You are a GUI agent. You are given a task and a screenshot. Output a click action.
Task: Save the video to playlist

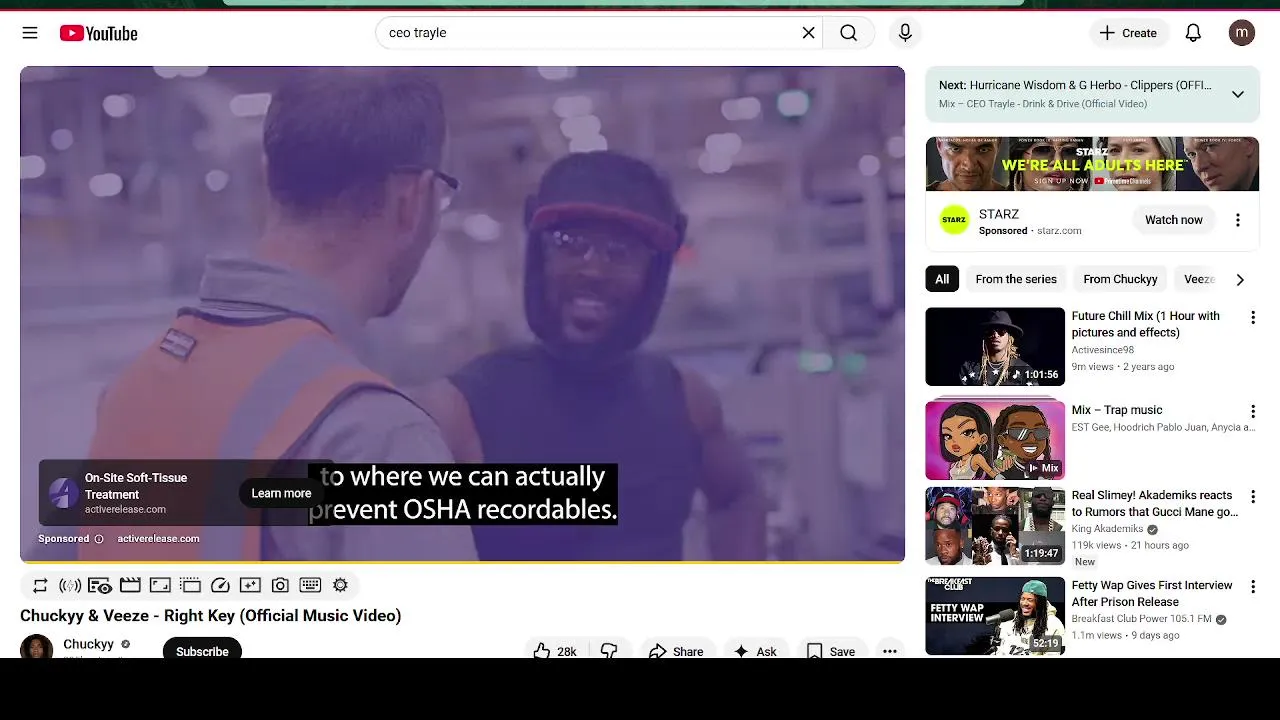[x=831, y=651]
